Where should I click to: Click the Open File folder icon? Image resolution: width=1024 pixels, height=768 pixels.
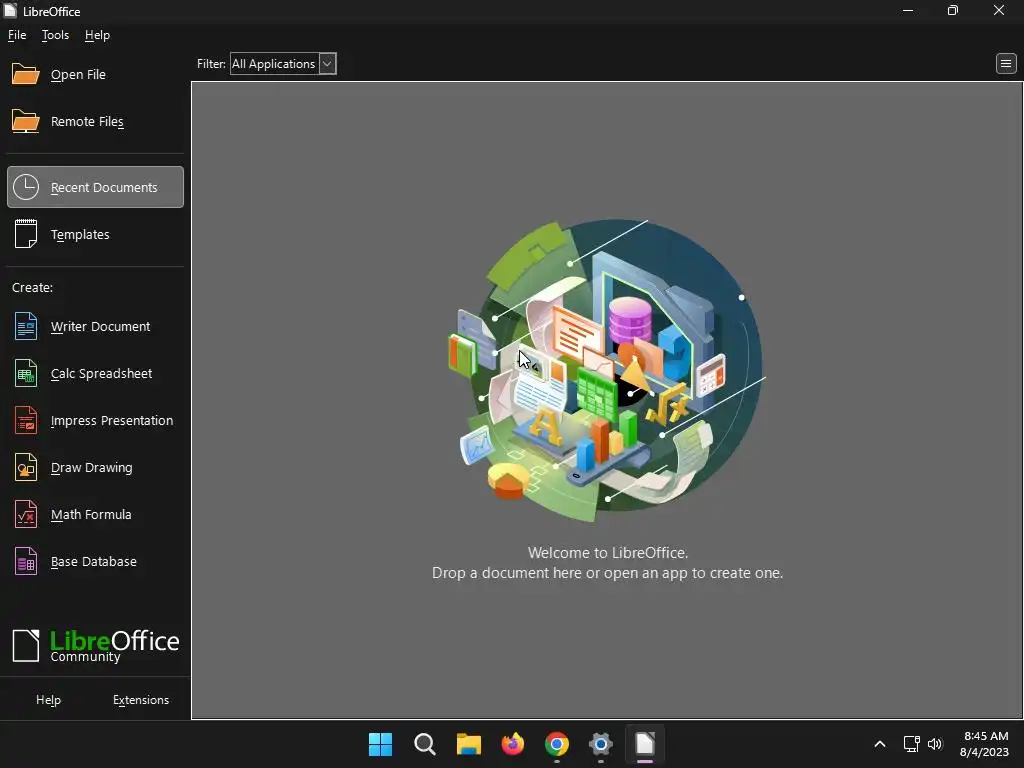pyautogui.click(x=25, y=74)
